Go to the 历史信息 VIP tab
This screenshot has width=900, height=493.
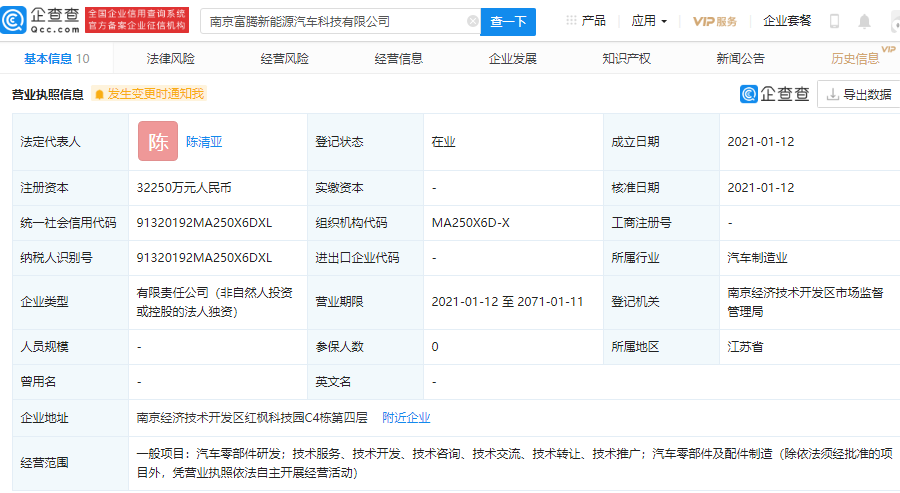click(855, 59)
